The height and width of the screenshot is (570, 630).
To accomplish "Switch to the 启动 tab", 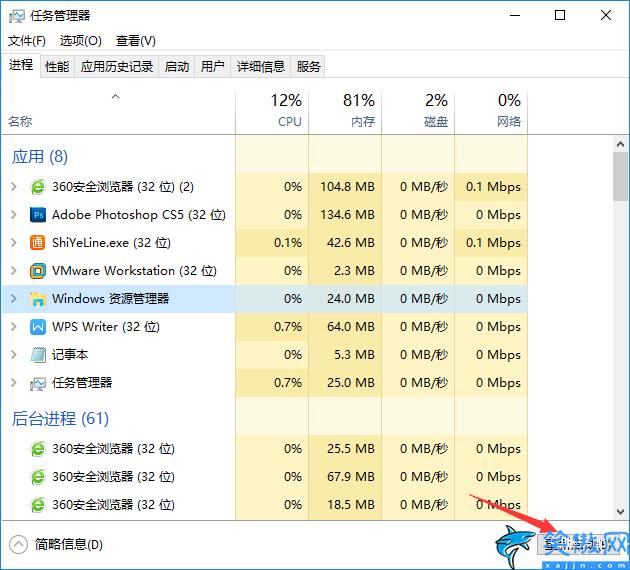I will [x=177, y=66].
